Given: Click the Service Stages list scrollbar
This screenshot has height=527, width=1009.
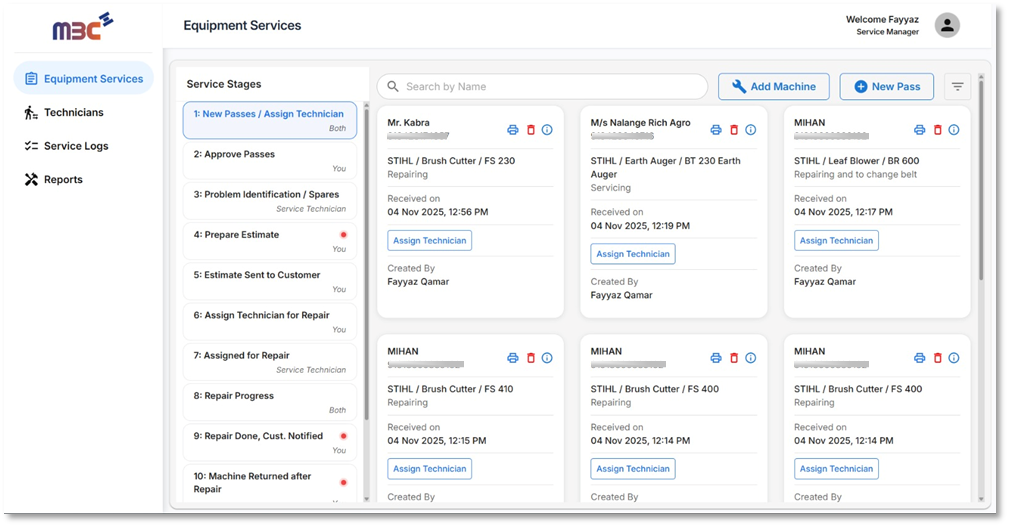Looking at the screenshot, I should point(365,260).
